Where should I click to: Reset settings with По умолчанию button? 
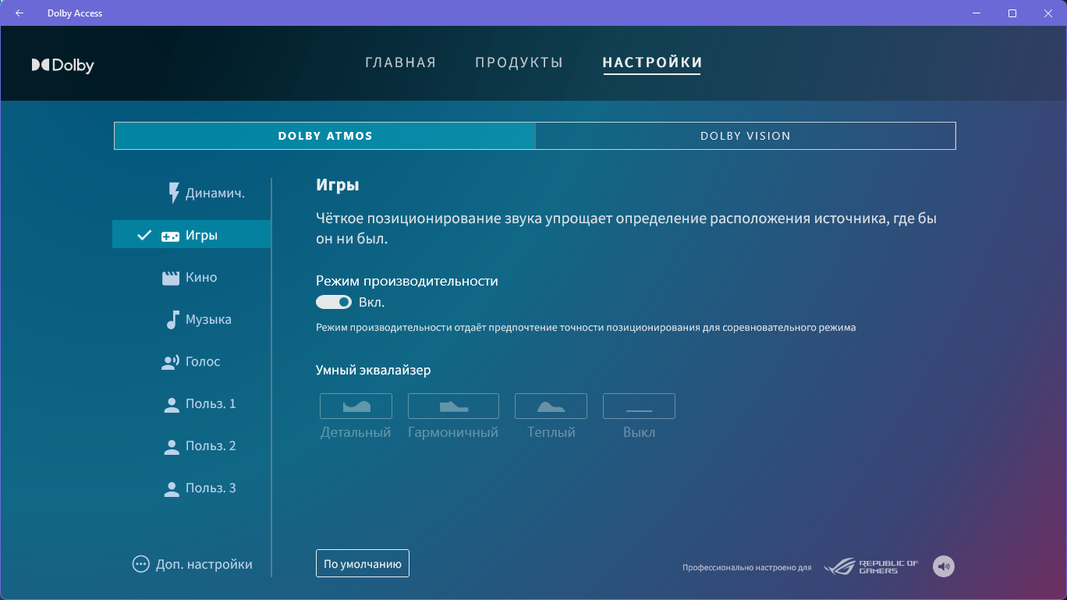[x=363, y=563]
